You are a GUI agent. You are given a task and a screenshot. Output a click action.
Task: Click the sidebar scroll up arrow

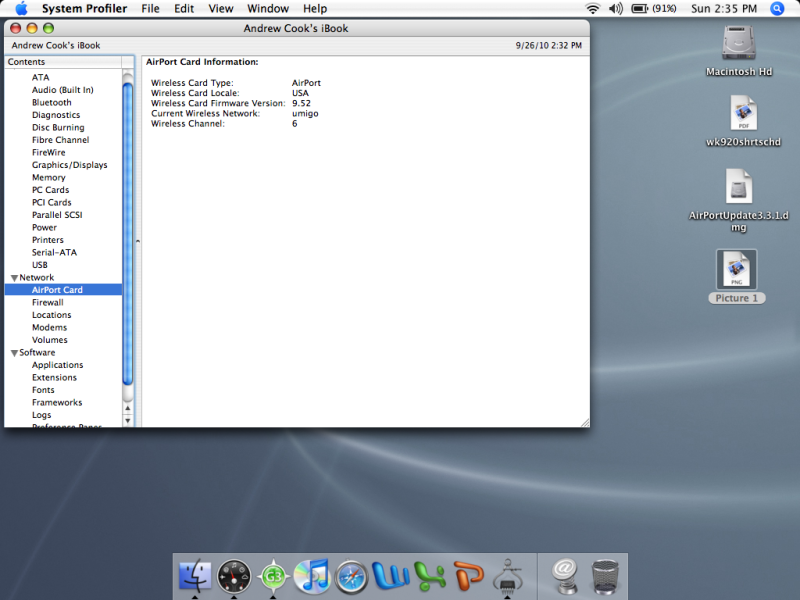(x=128, y=408)
